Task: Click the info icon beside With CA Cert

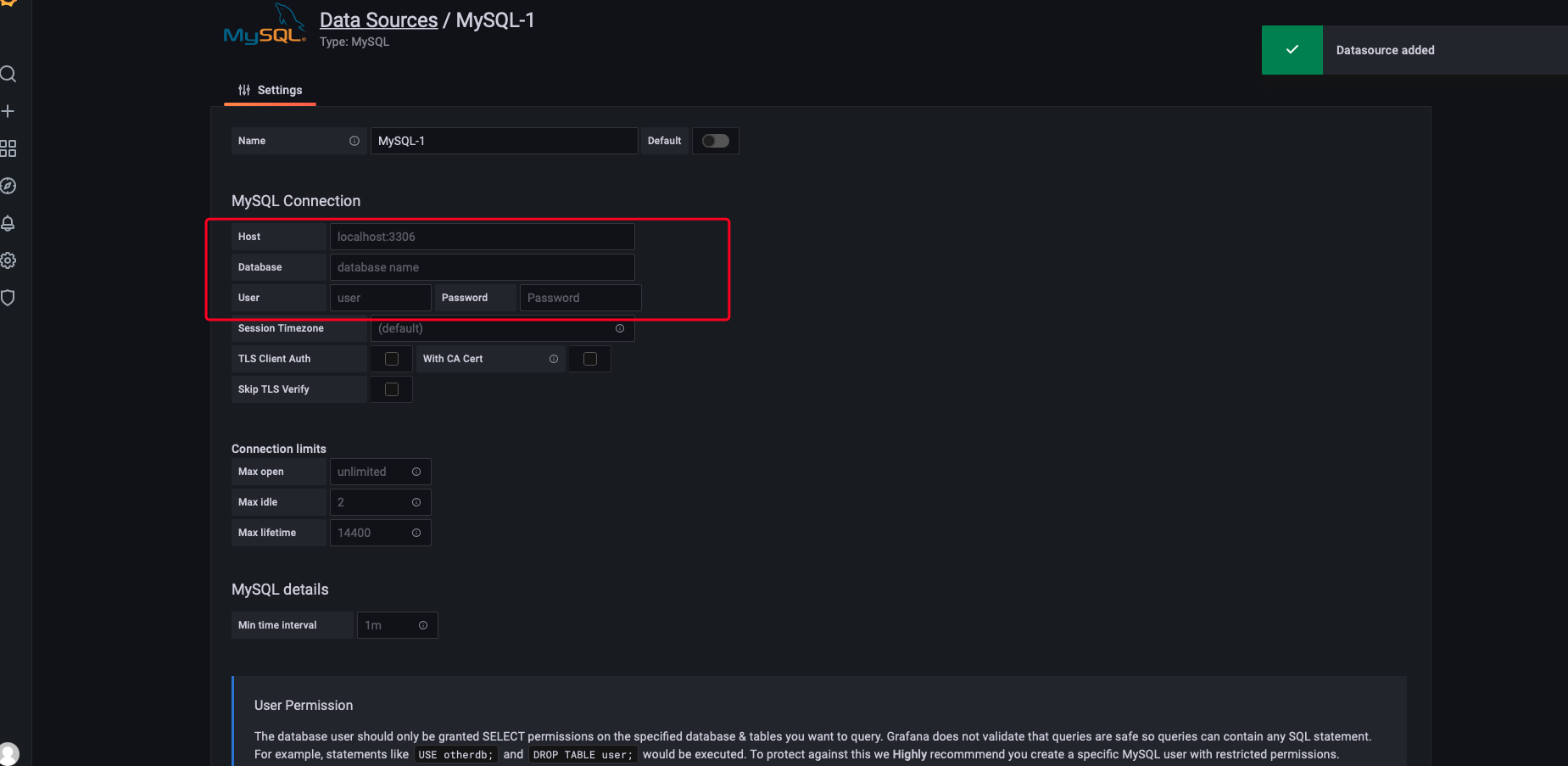Action: [x=554, y=359]
